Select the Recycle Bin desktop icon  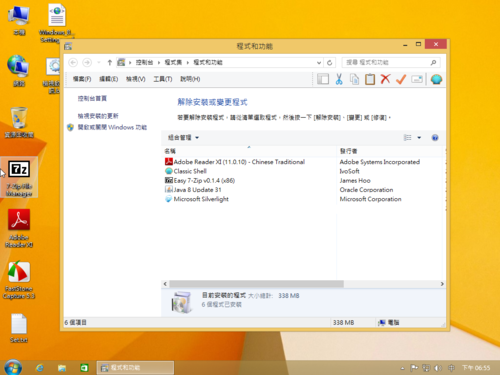click(19, 123)
